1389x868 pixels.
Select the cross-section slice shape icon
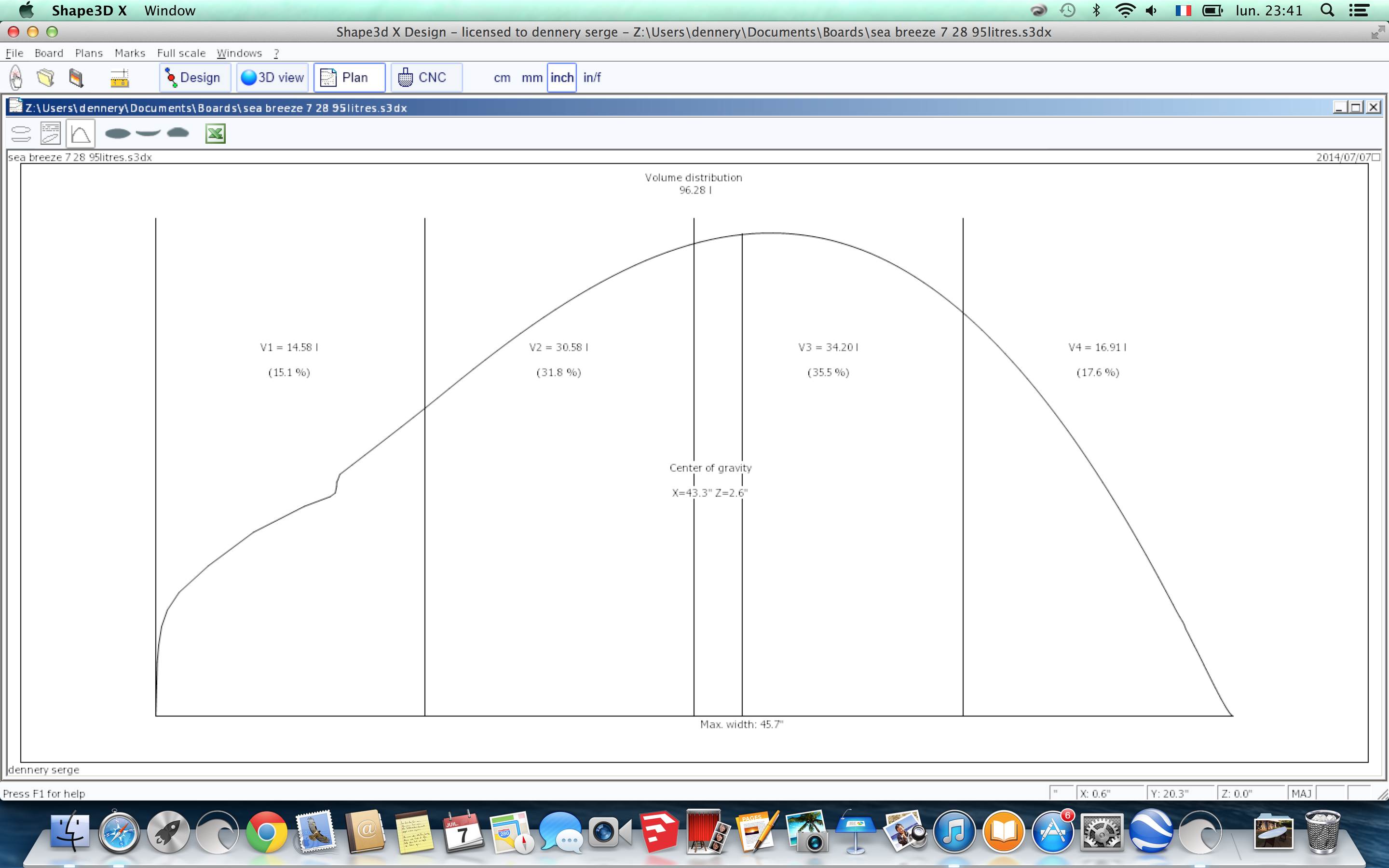(178, 133)
